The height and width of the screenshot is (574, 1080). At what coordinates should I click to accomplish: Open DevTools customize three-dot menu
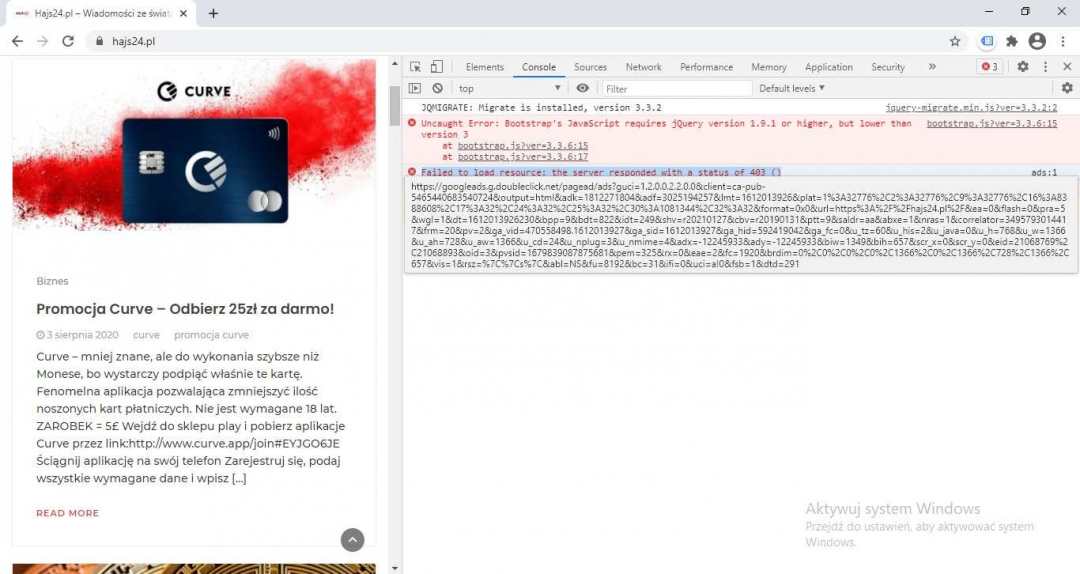pos(1045,67)
